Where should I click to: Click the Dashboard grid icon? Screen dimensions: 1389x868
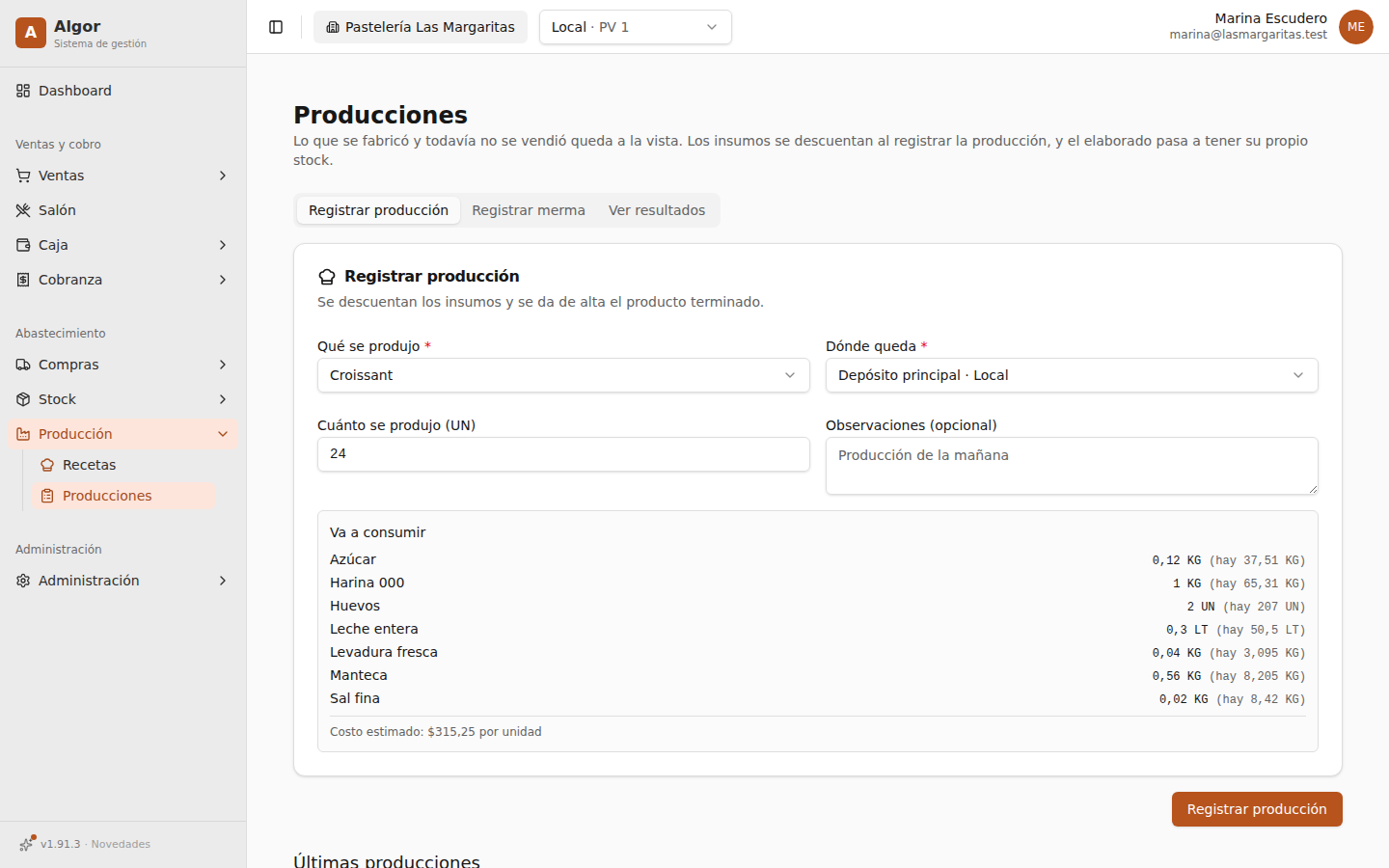tap(23, 91)
